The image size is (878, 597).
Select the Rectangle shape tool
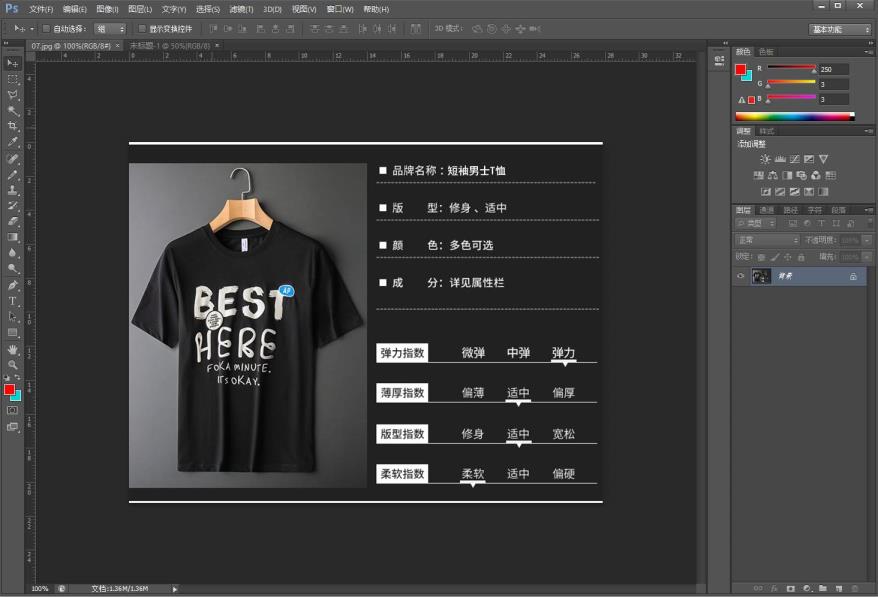pos(12,333)
